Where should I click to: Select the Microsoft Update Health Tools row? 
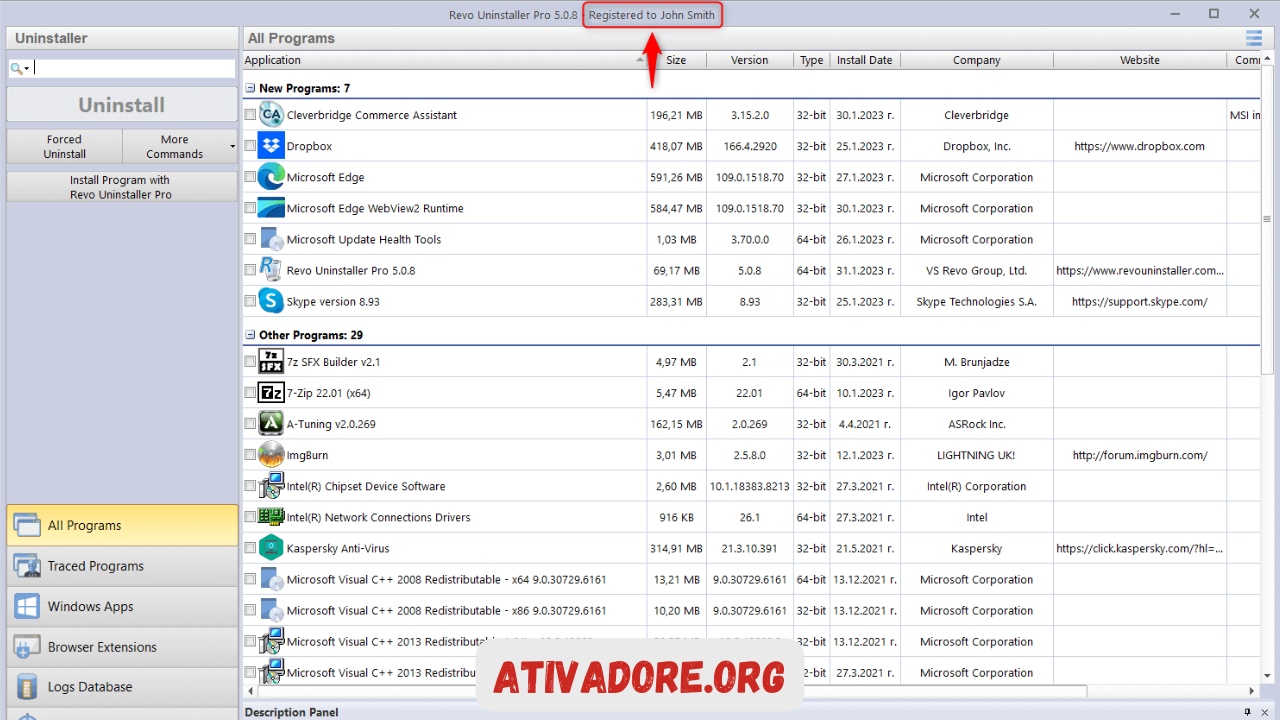pos(751,239)
